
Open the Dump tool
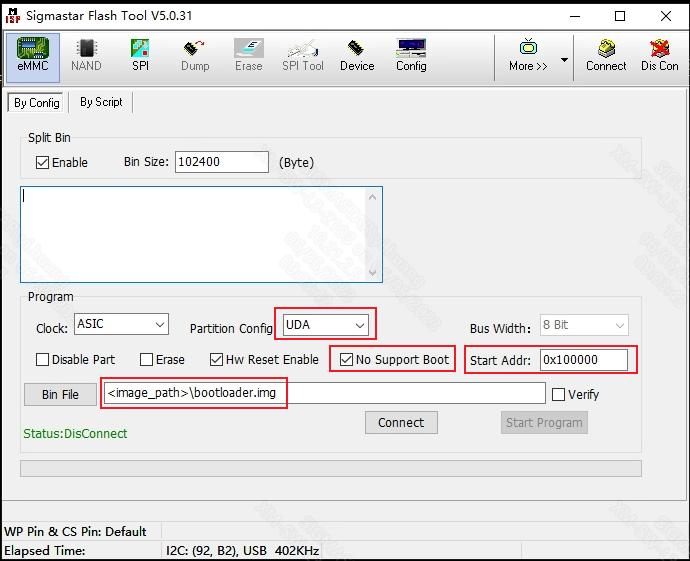click(x=195, y=56)
